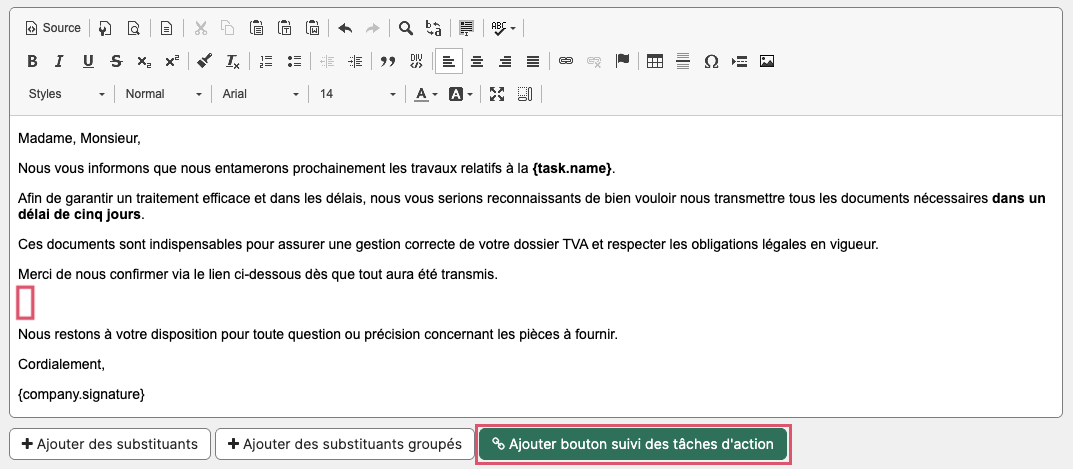The height and width of the screenshot is (469, 1073).
Task: Choose Paste from Word icon
Action: [313, 28]
